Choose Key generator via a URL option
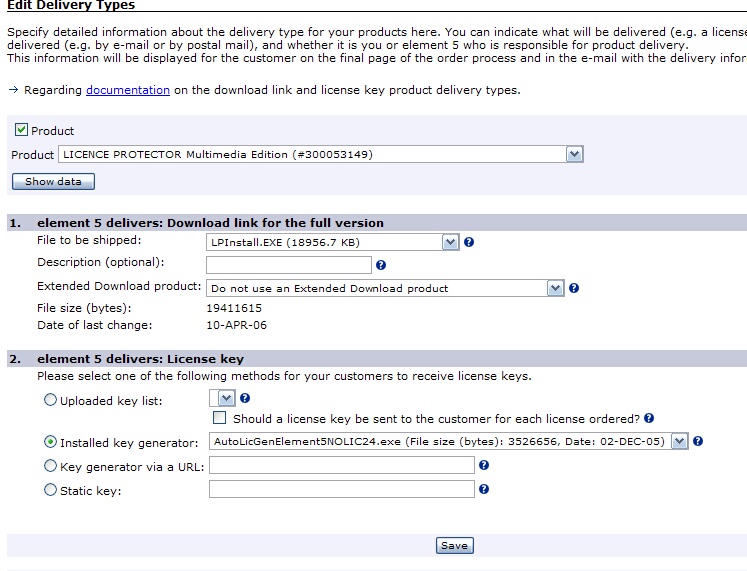Viewport: 747px width, 571px height. (51, 465)
